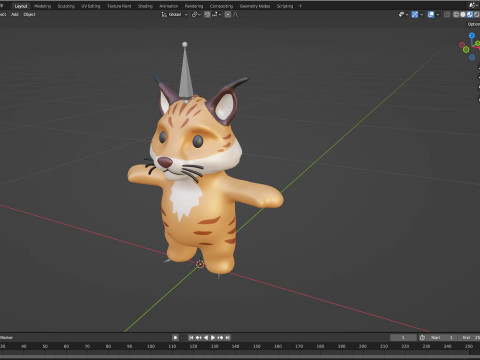This screenshot has height=360, width=480.
Task: Open the Object menu in viewport header
Action: pyautogui.click(x=29, y=14)
